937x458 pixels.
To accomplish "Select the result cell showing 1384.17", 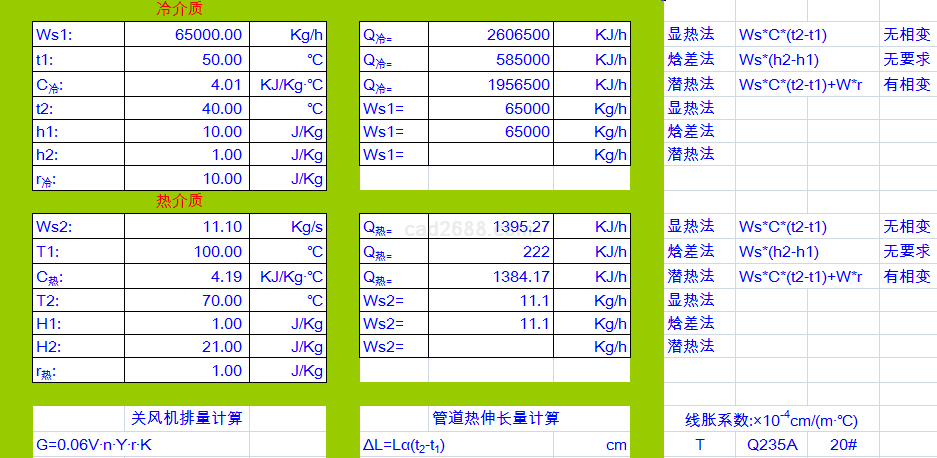I will click(491, 276).
